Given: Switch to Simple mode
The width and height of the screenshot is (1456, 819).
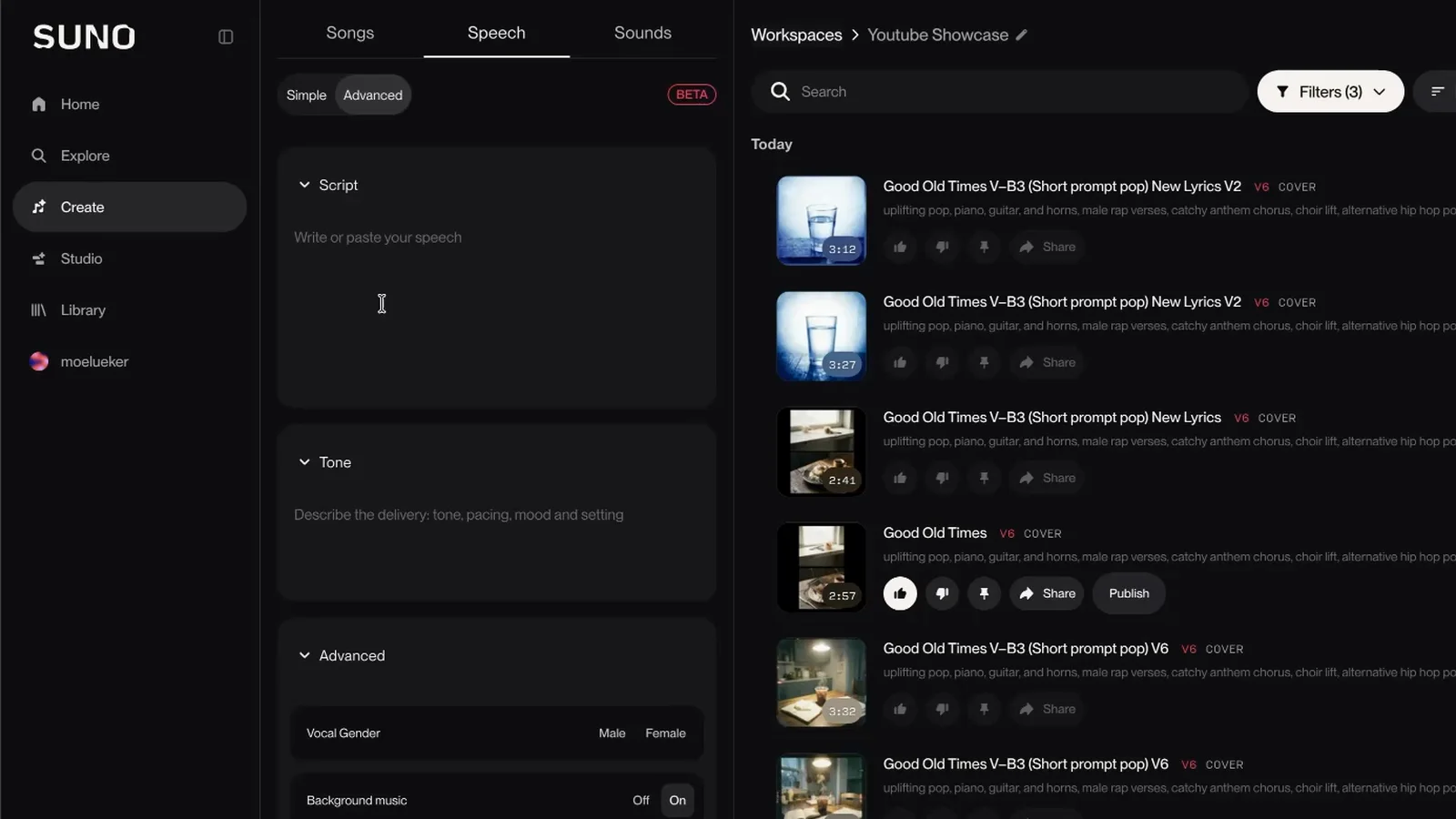Looking at the screenshot, I should tap(307, 96).
